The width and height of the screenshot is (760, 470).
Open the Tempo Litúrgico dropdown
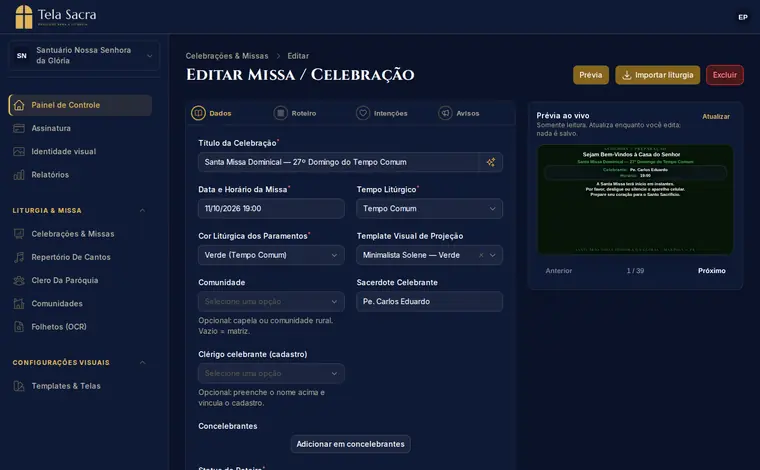point(429,209)
